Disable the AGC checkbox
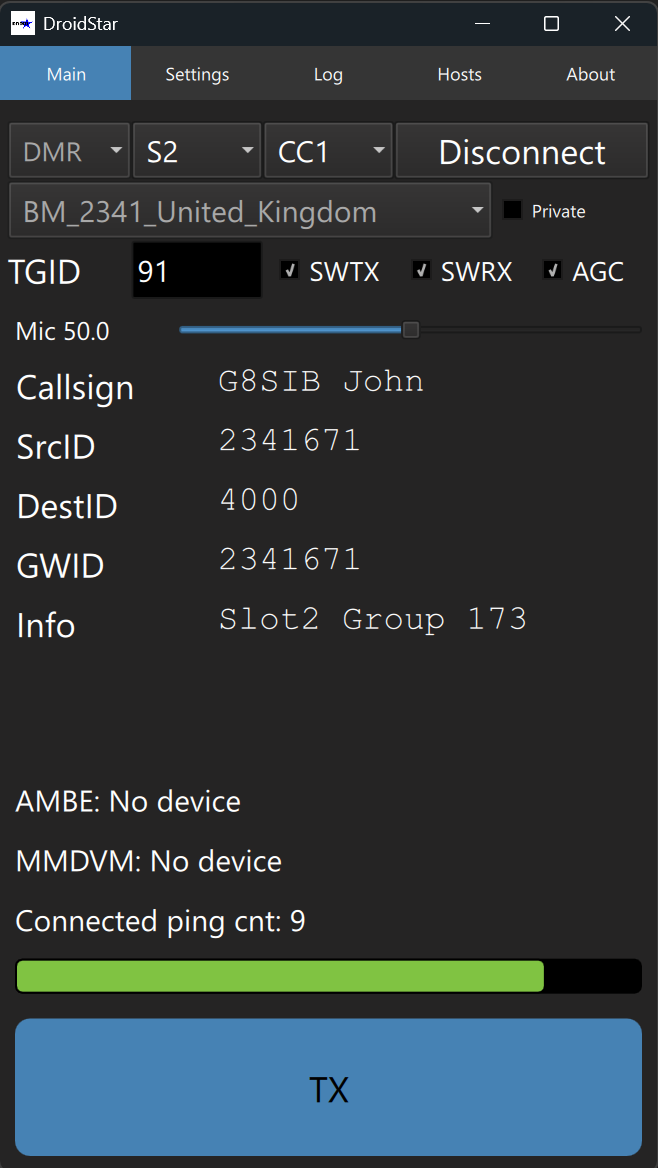 [x=552, y=270]
